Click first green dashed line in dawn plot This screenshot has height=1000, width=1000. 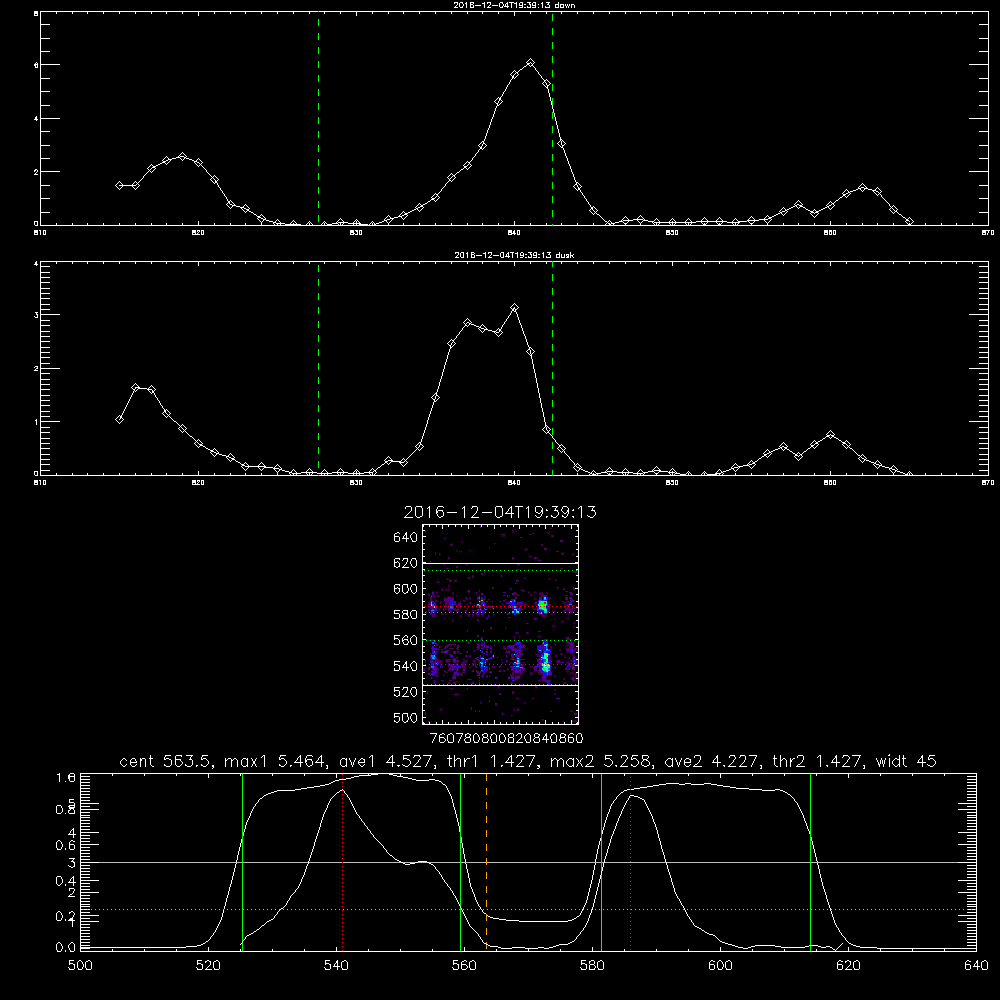point(318,119)
